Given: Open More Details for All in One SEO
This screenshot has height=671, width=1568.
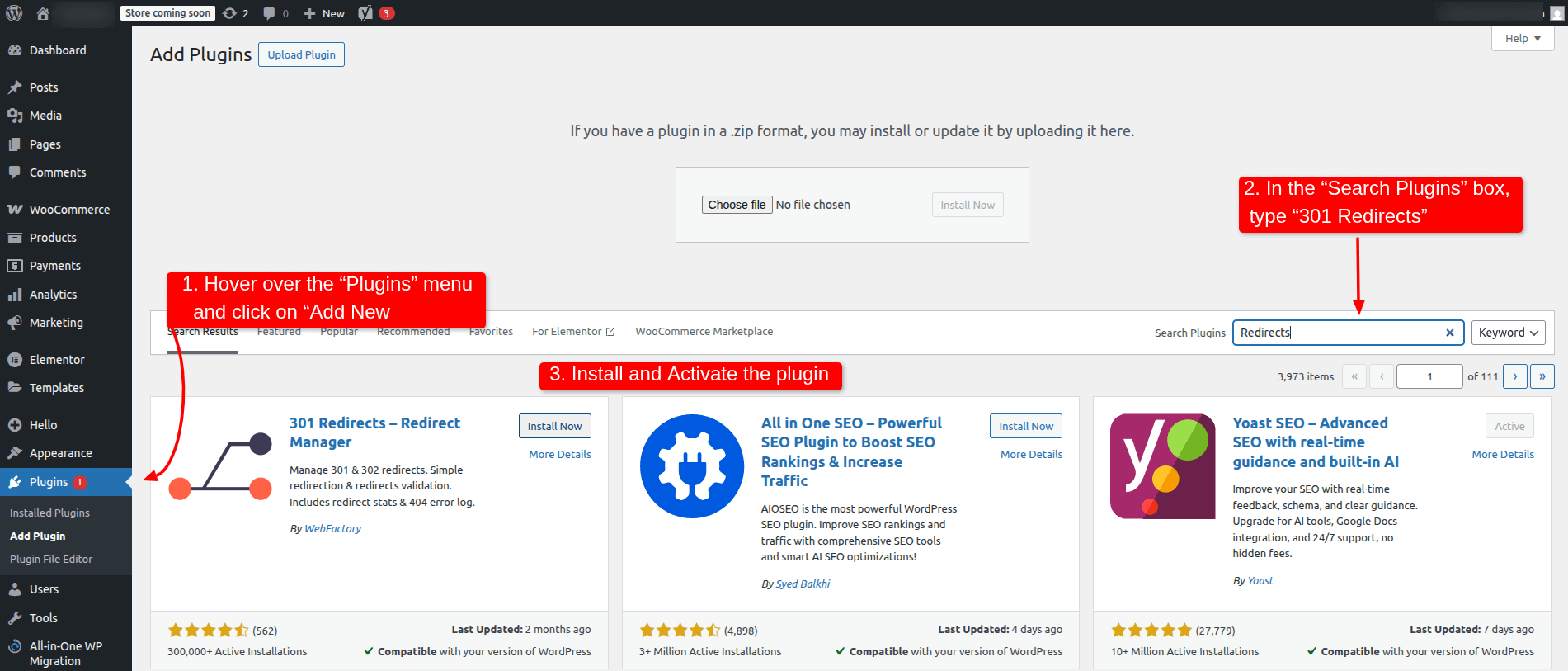Looking at the screenshot, I should pyautogui.click(x=1031, y=455).
